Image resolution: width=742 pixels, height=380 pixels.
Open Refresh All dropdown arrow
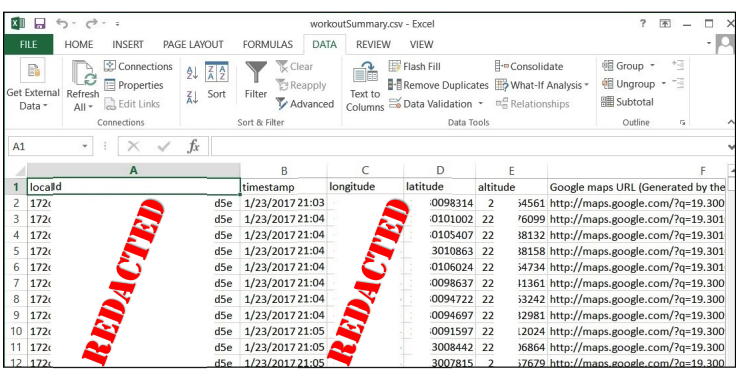90,107
